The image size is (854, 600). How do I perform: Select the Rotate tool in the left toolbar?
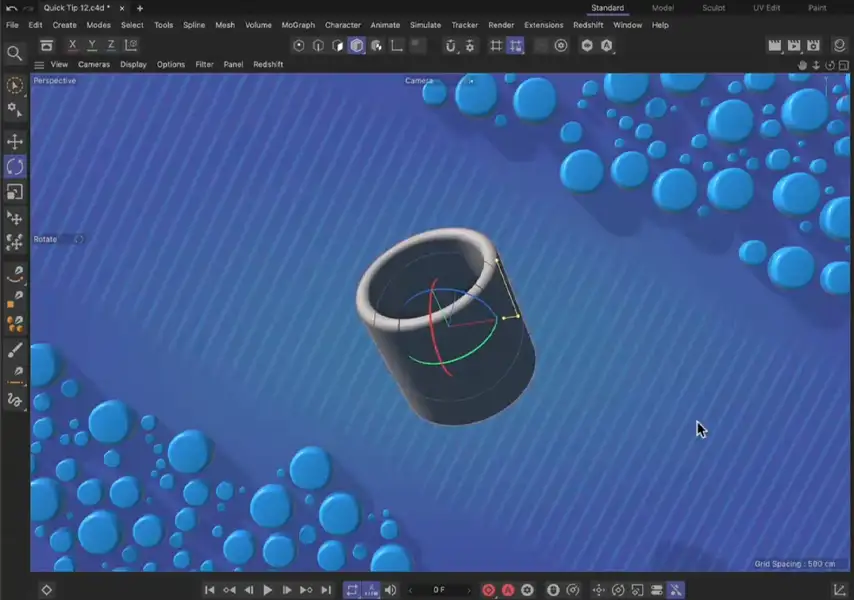coord(15,164)
